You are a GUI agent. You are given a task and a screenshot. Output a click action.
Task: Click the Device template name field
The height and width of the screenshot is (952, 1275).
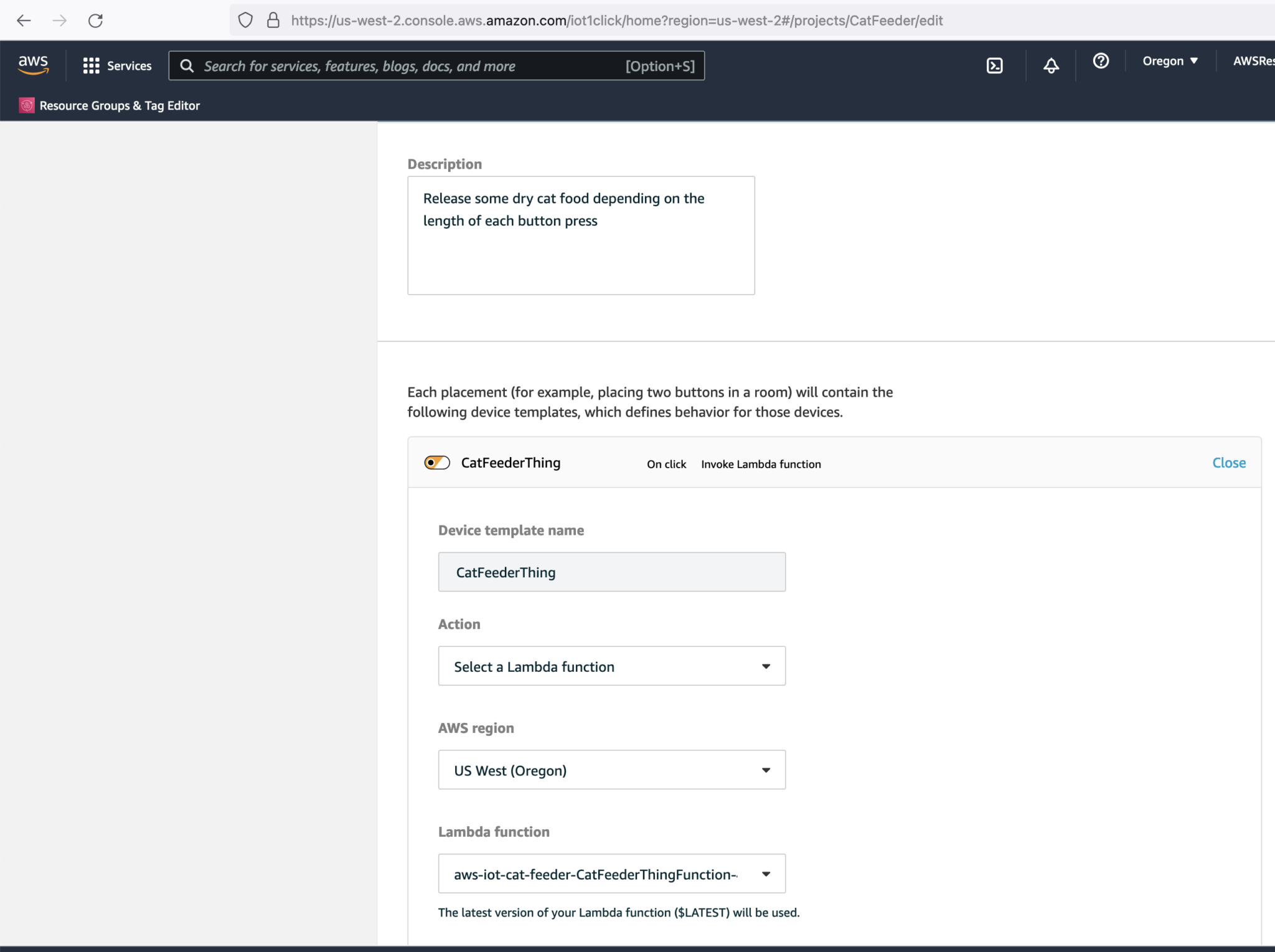[x=612, y=572]
